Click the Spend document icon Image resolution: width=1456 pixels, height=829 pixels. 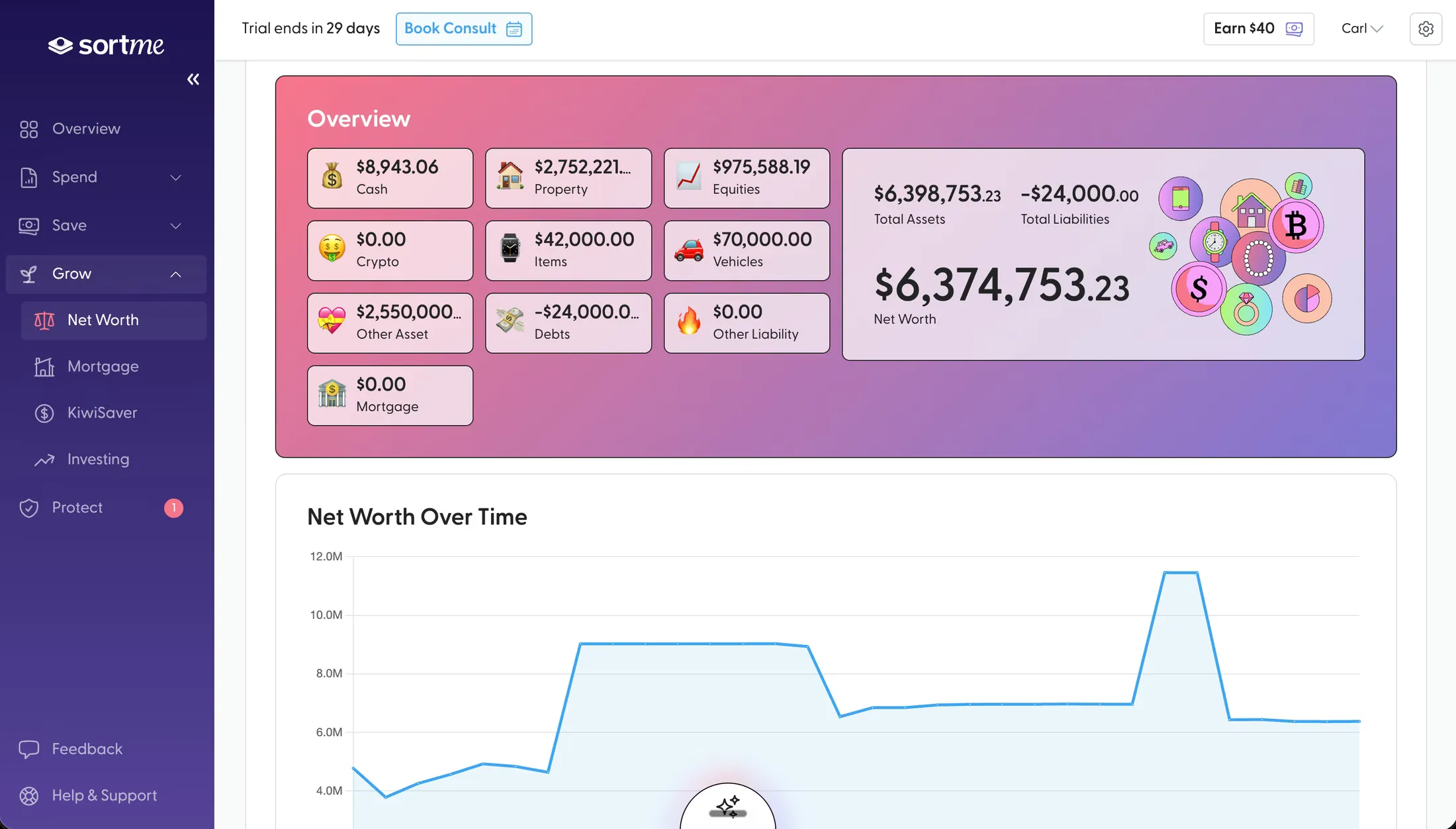point(28,177)
